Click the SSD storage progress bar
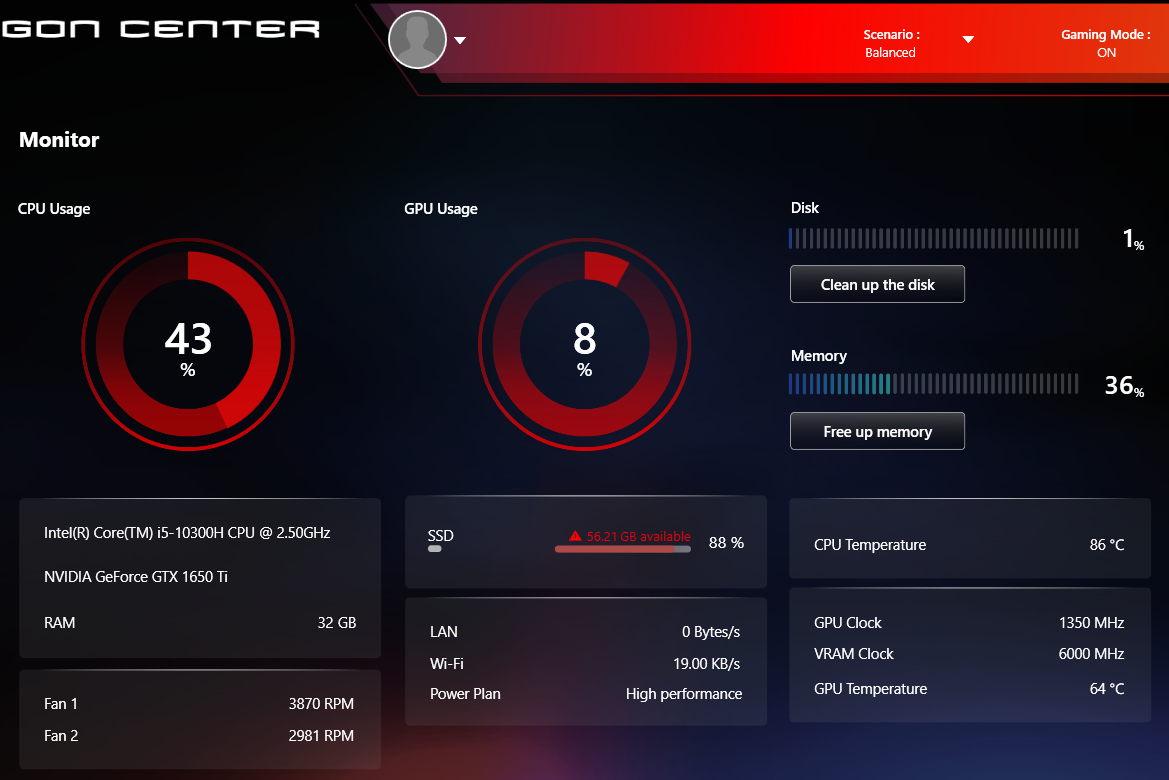This screenshot has height=780, width=1169. pos(623,550)
